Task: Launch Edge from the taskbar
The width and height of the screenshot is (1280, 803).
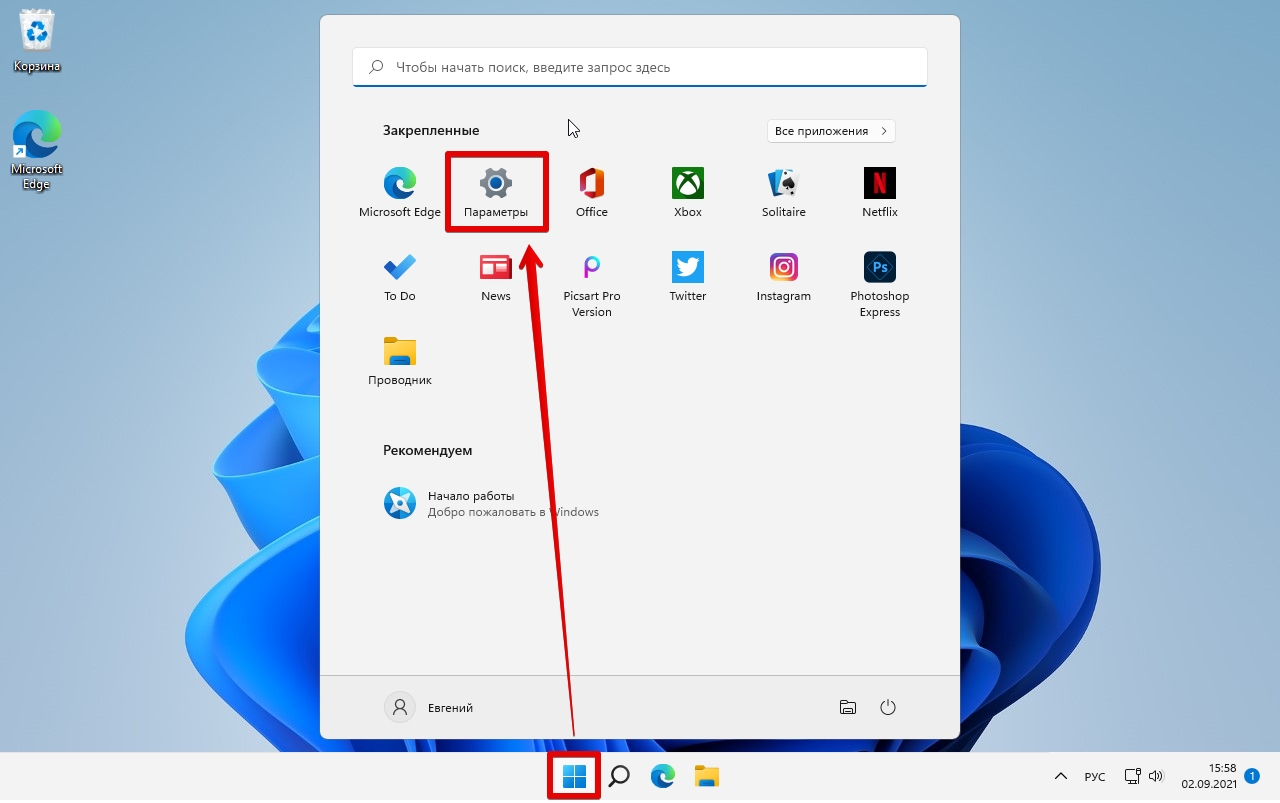Action: point(663,776)
